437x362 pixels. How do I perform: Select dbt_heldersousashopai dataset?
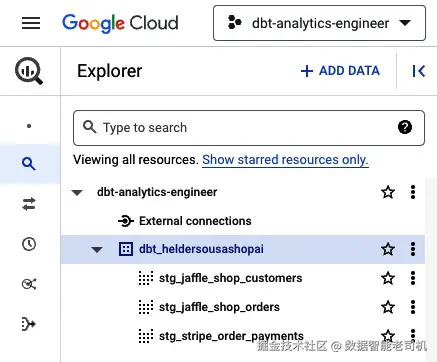click(201, 249)
